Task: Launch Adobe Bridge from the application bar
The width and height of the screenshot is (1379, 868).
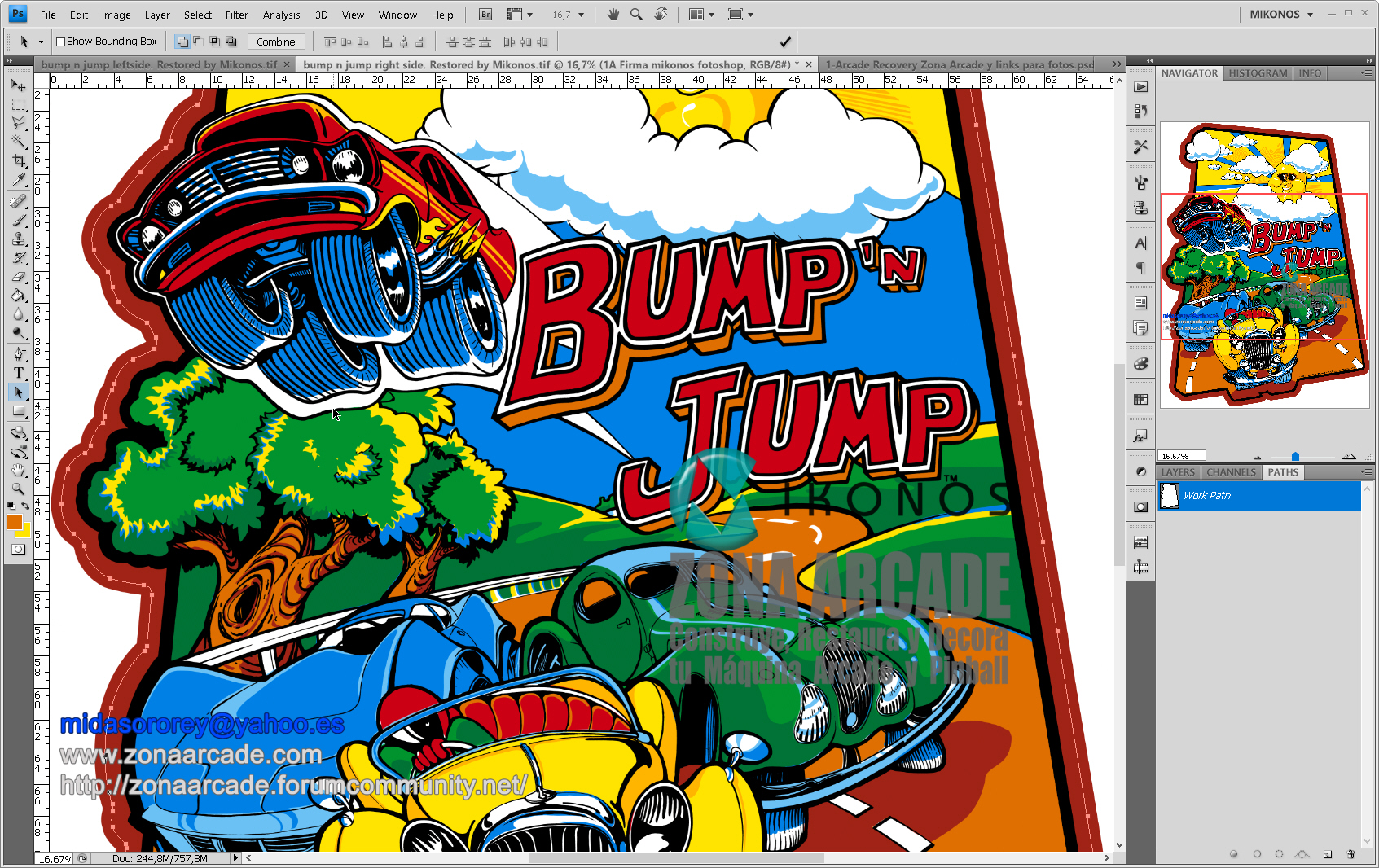Action: pos(484,14)
